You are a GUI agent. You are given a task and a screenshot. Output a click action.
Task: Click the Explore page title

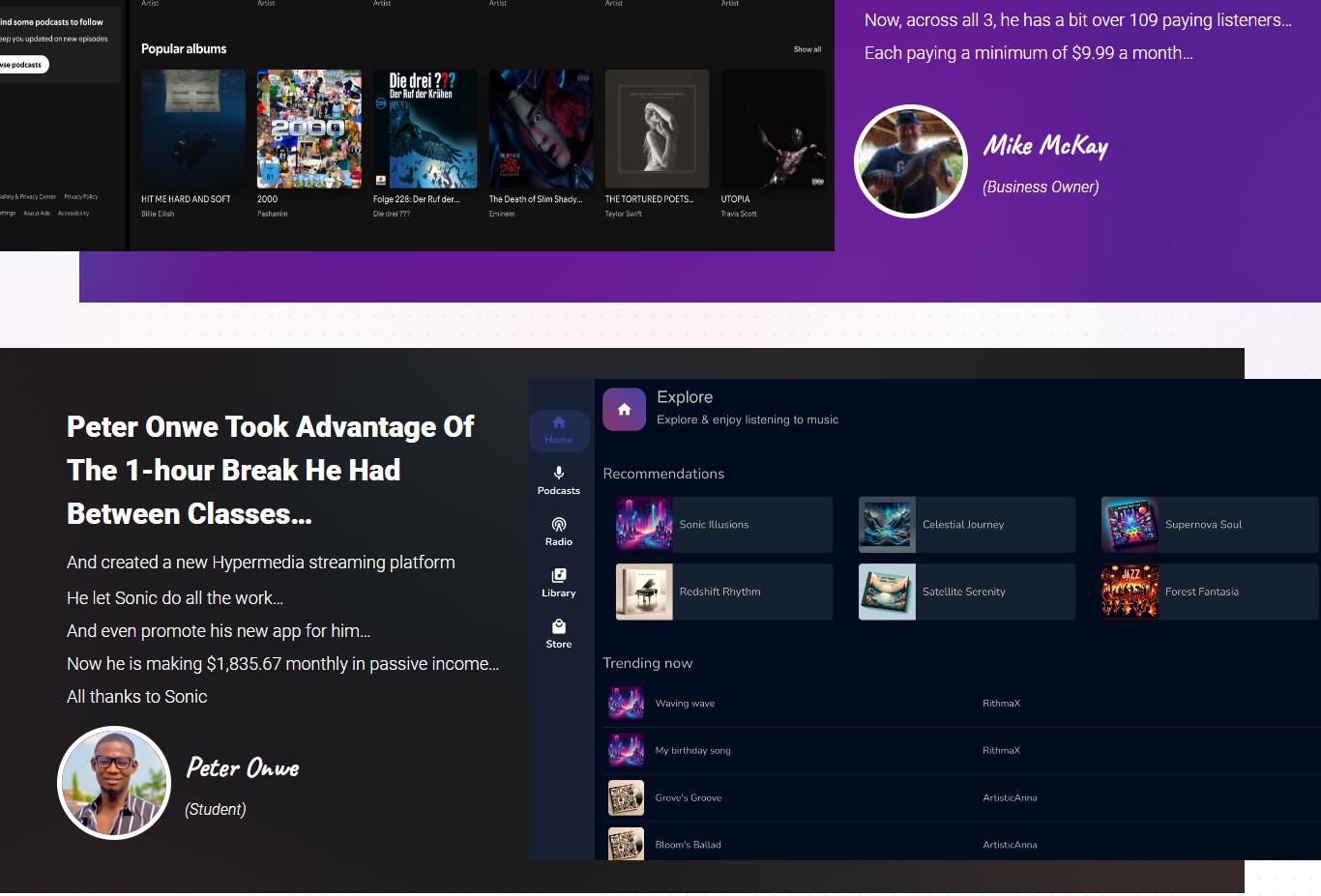tap(685, 397)
